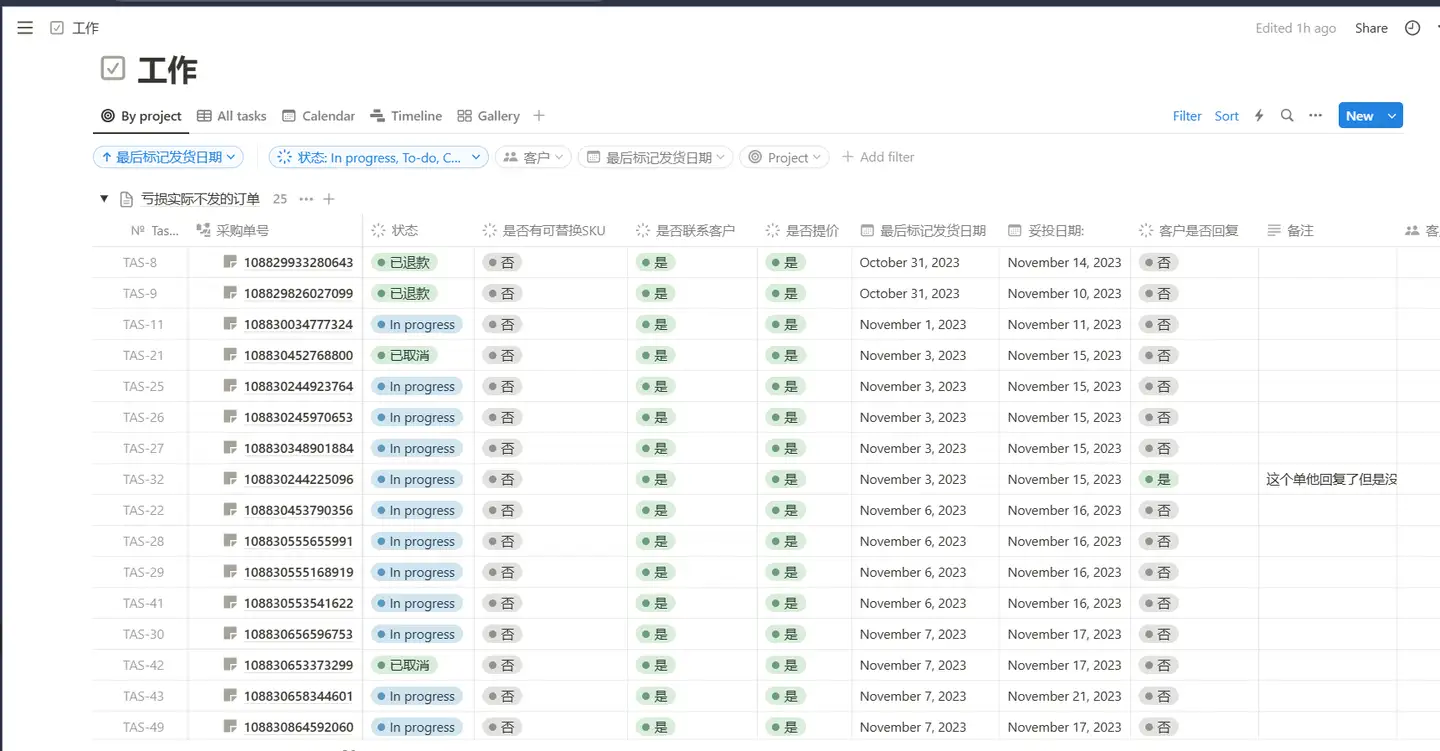
Task: Open the New button dropdown arrow
Action: (x=1392, y=116)
